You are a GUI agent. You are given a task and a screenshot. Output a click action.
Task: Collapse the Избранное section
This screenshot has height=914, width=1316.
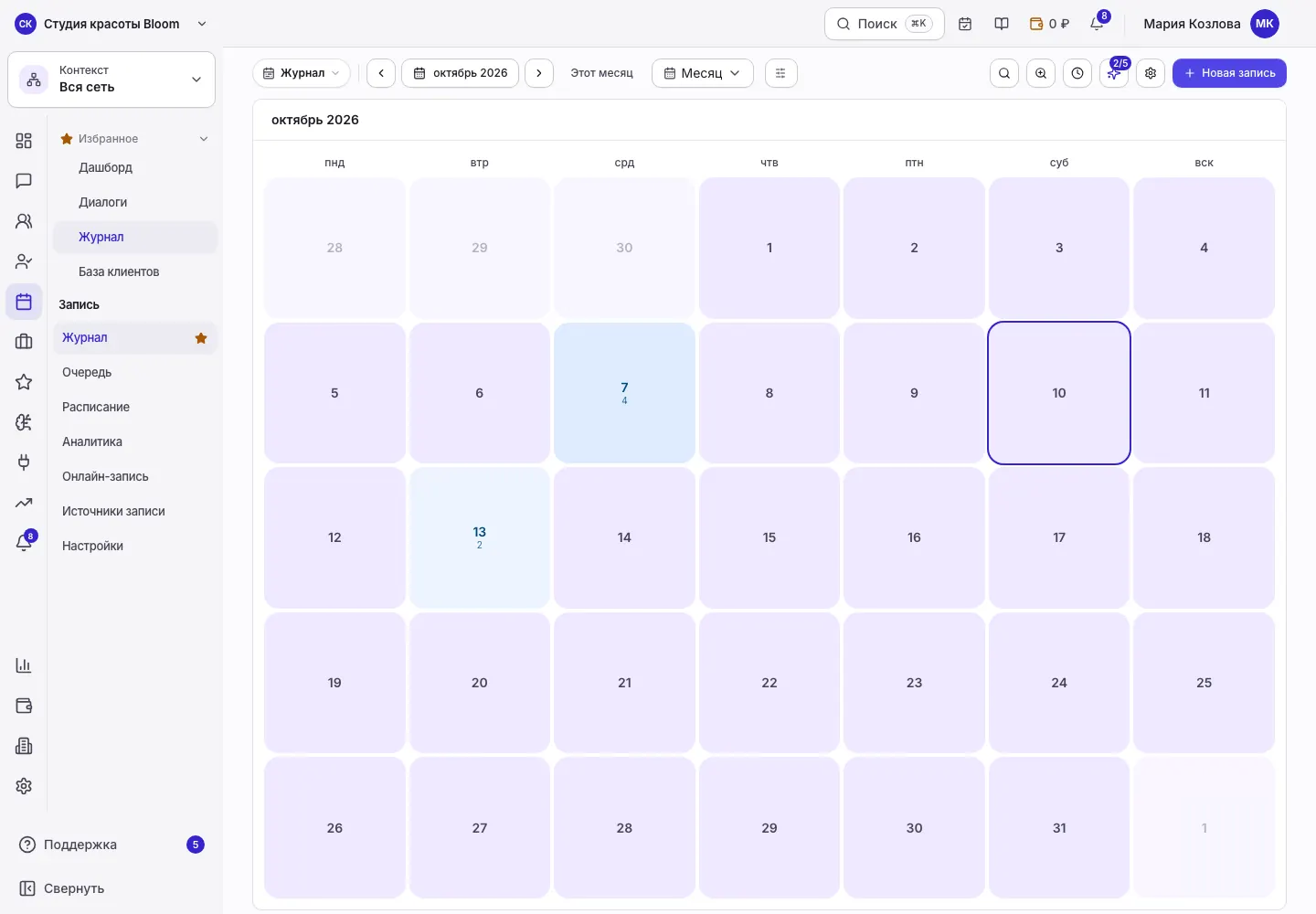point(204,139)
